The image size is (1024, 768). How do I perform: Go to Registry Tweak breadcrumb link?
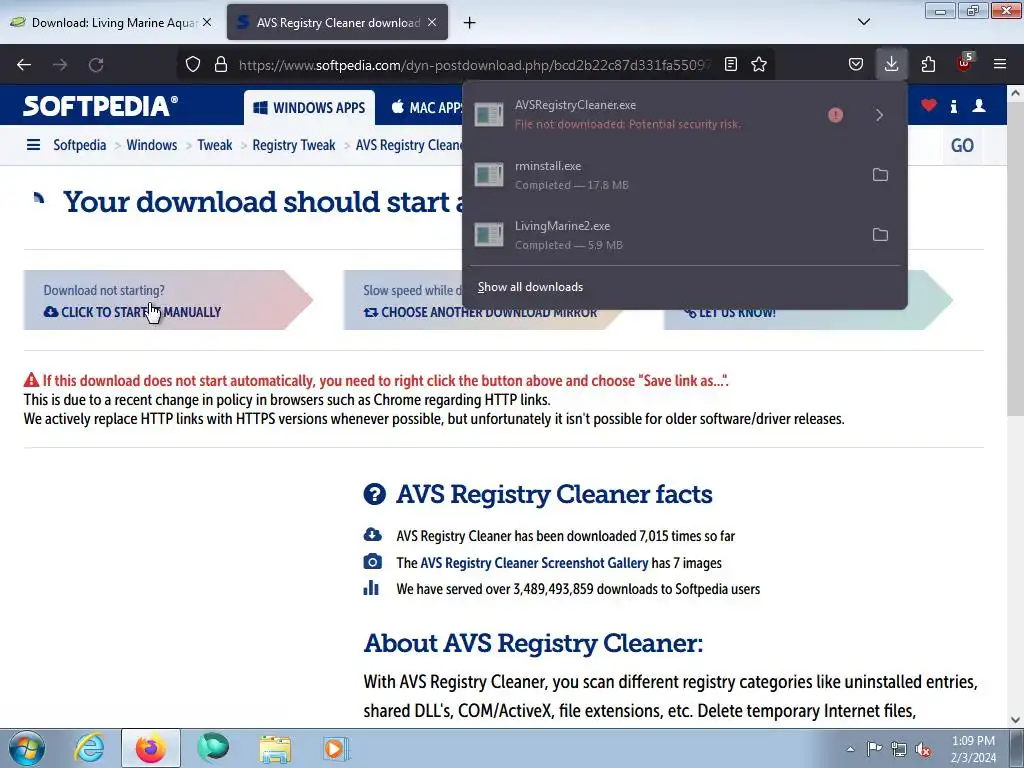tap(294, 145)
